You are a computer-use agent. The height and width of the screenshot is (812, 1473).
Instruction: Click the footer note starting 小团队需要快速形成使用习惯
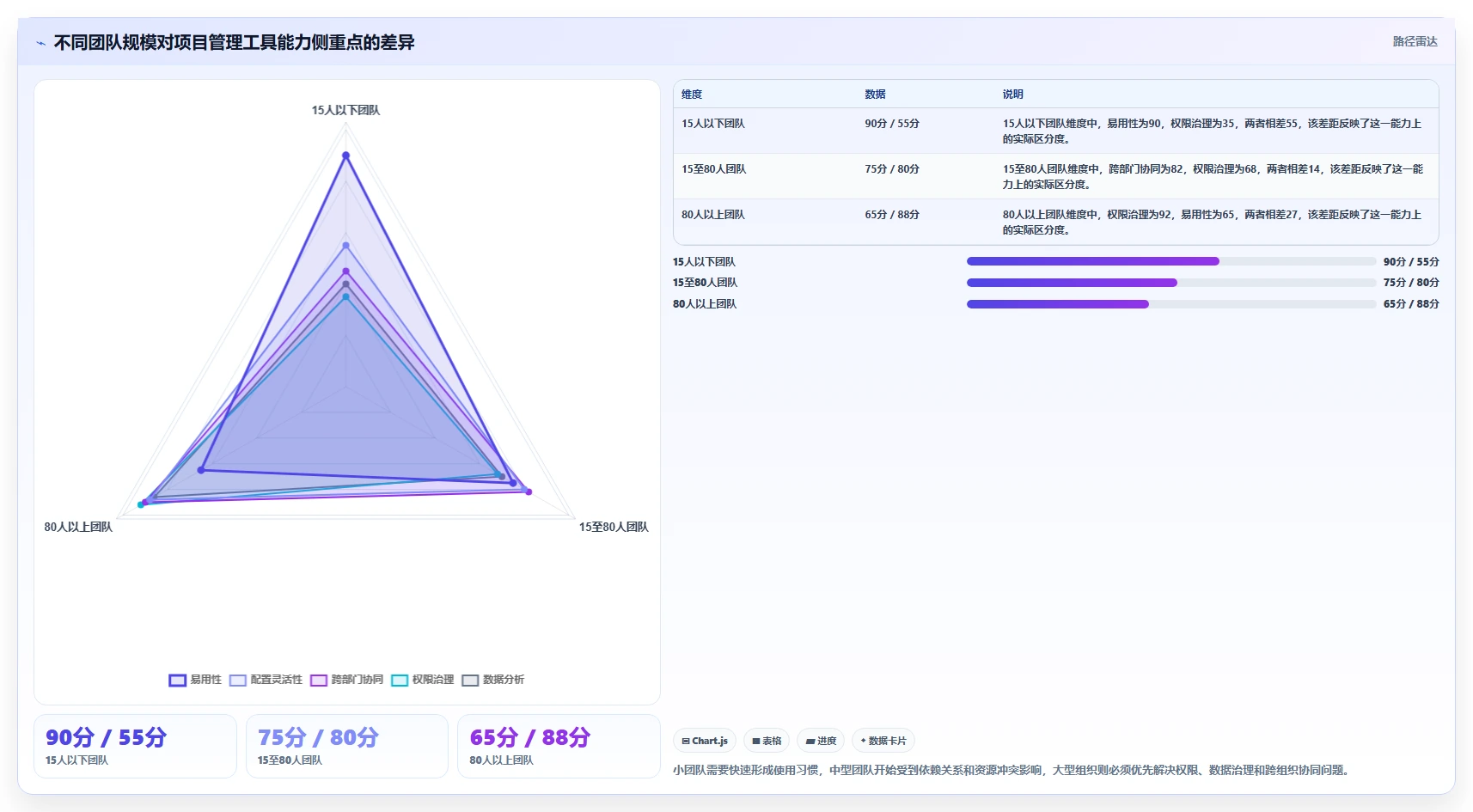(x=1013, y=770)
